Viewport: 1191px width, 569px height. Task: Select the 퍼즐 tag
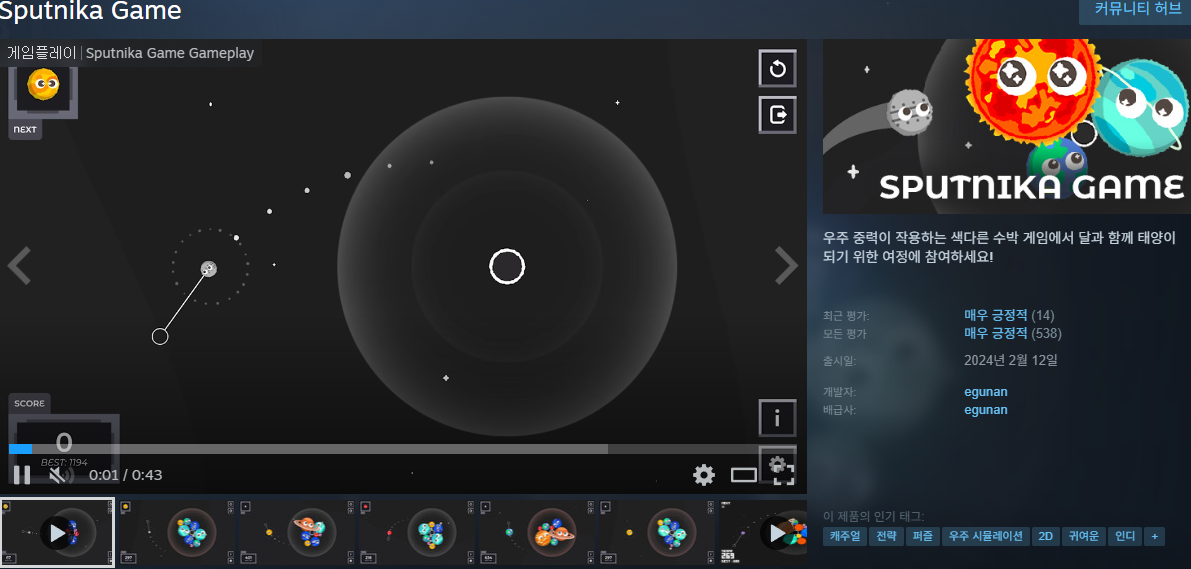922,536
